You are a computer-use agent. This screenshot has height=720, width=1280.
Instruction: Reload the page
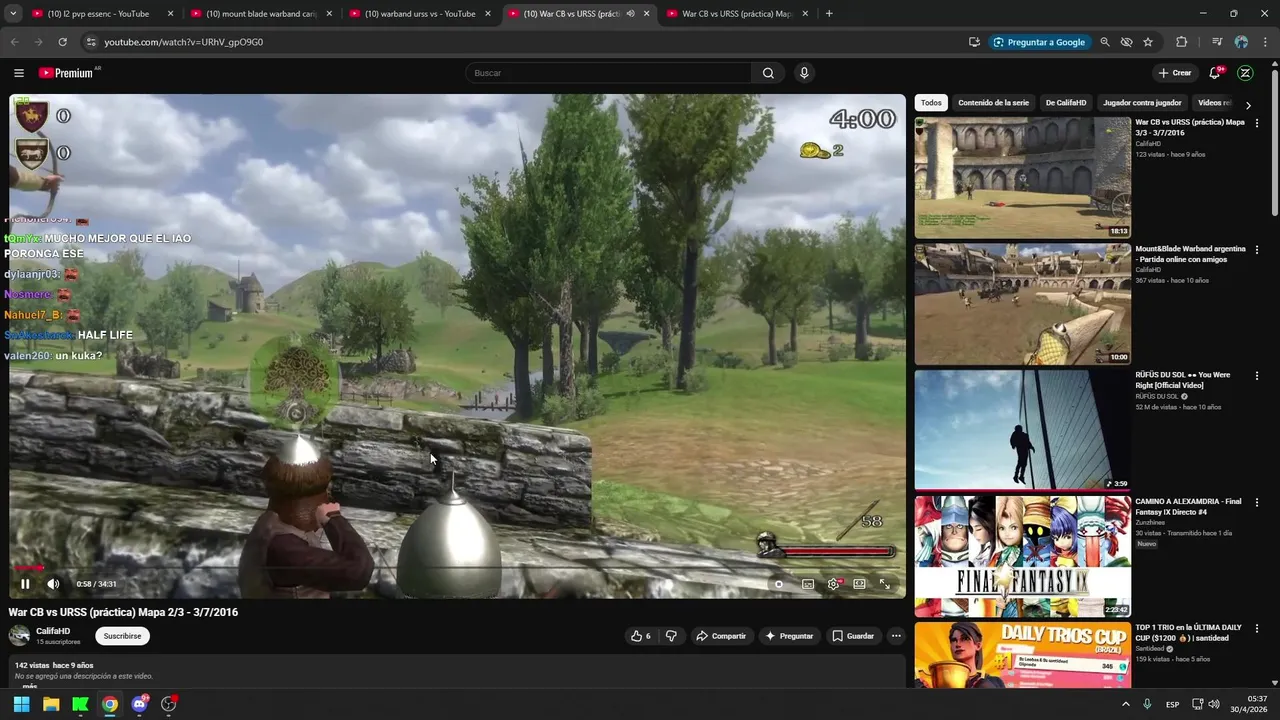[62, 42]
